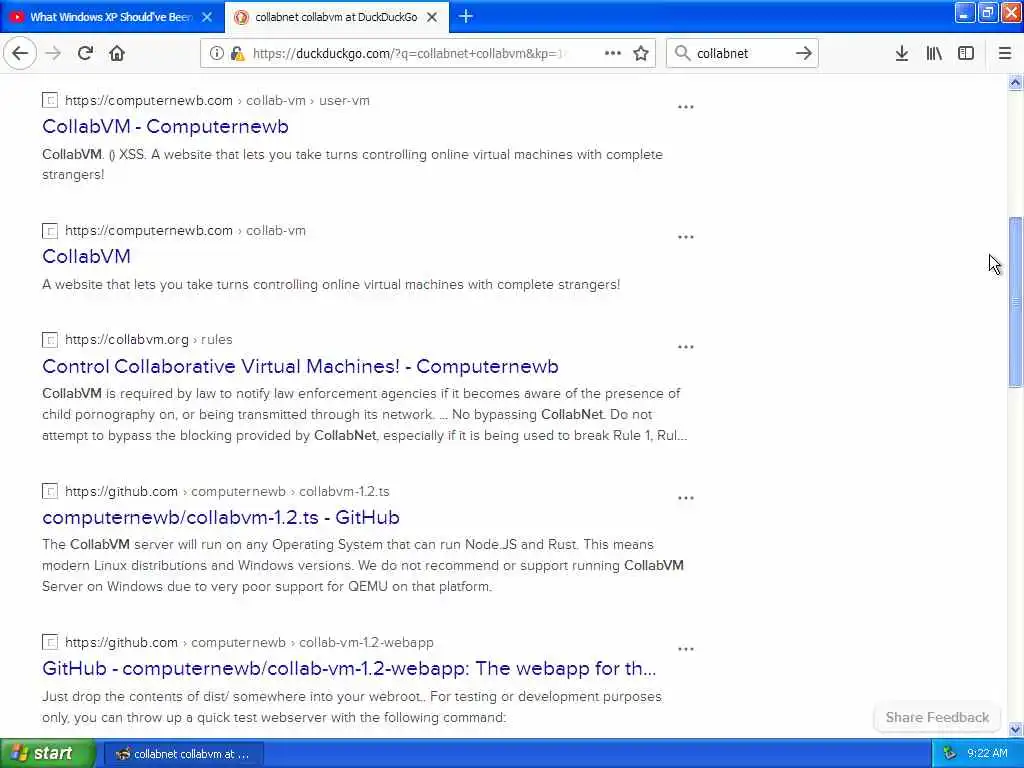Screen dimensions: 1024x768
Task: Click the 9:22 AM taskbar clock
Action: tap(987, 754)
